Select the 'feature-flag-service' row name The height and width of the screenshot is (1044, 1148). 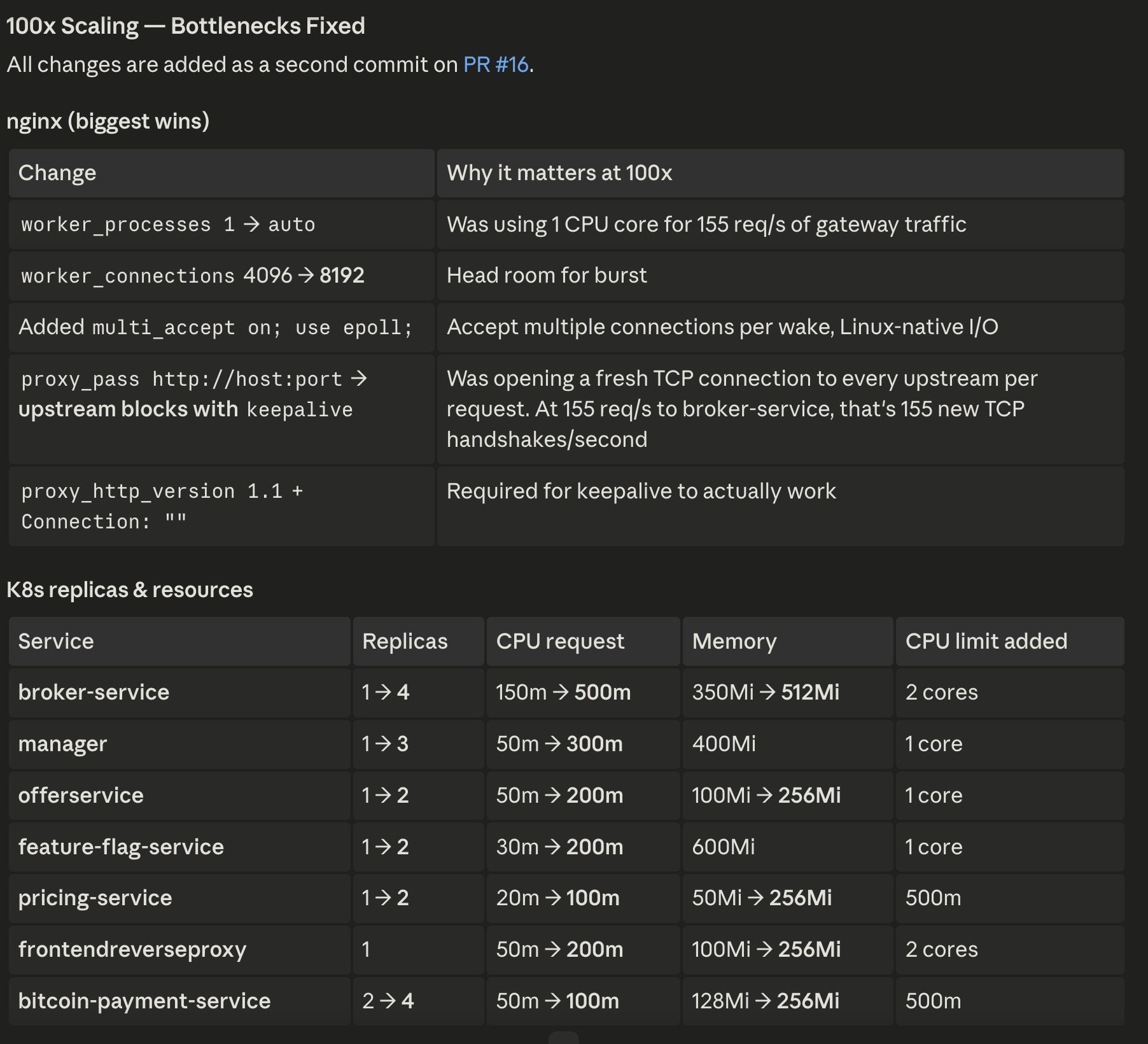point(179,847)
